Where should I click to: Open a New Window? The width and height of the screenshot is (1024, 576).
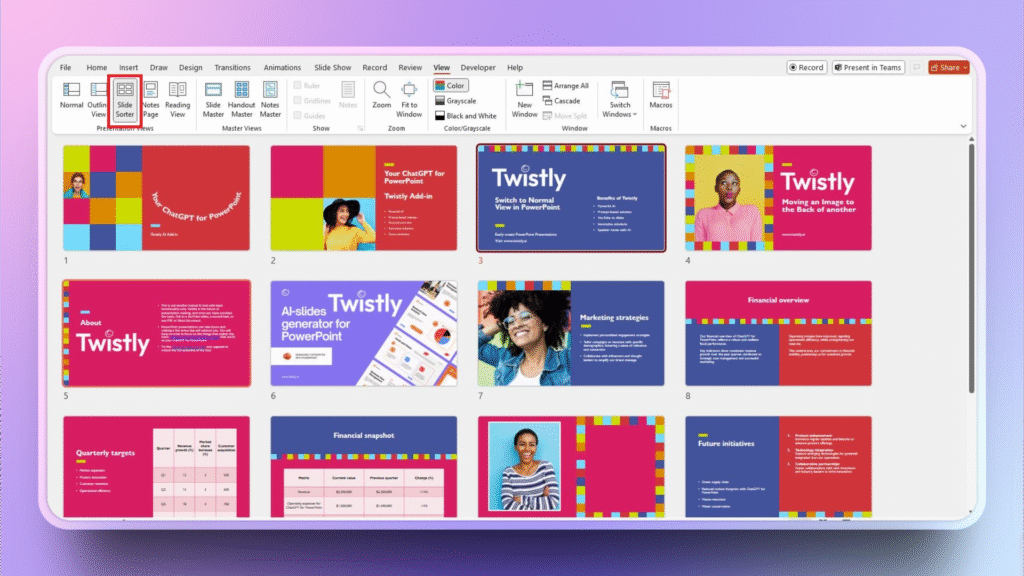524,95
